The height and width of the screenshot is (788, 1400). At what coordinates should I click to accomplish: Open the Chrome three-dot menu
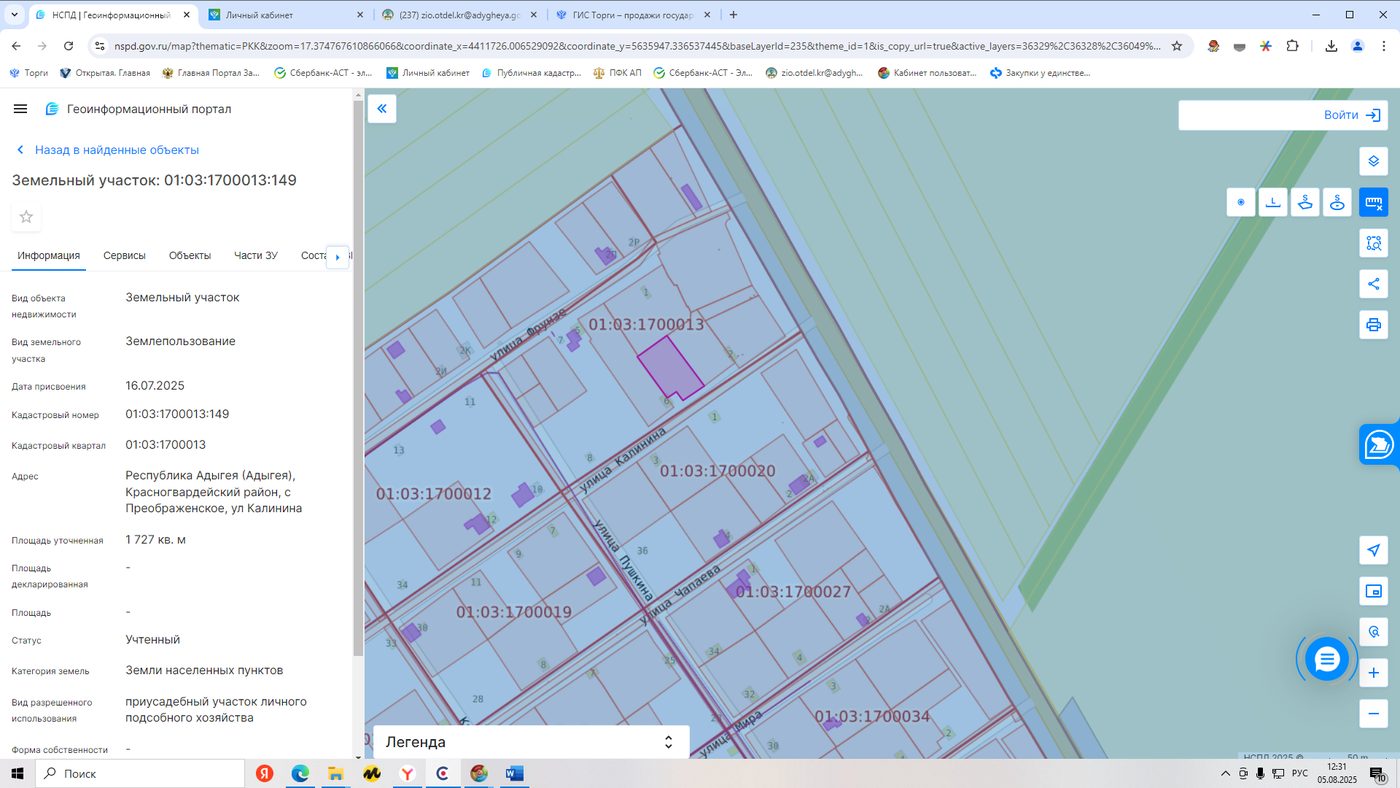pos(1383,46)
